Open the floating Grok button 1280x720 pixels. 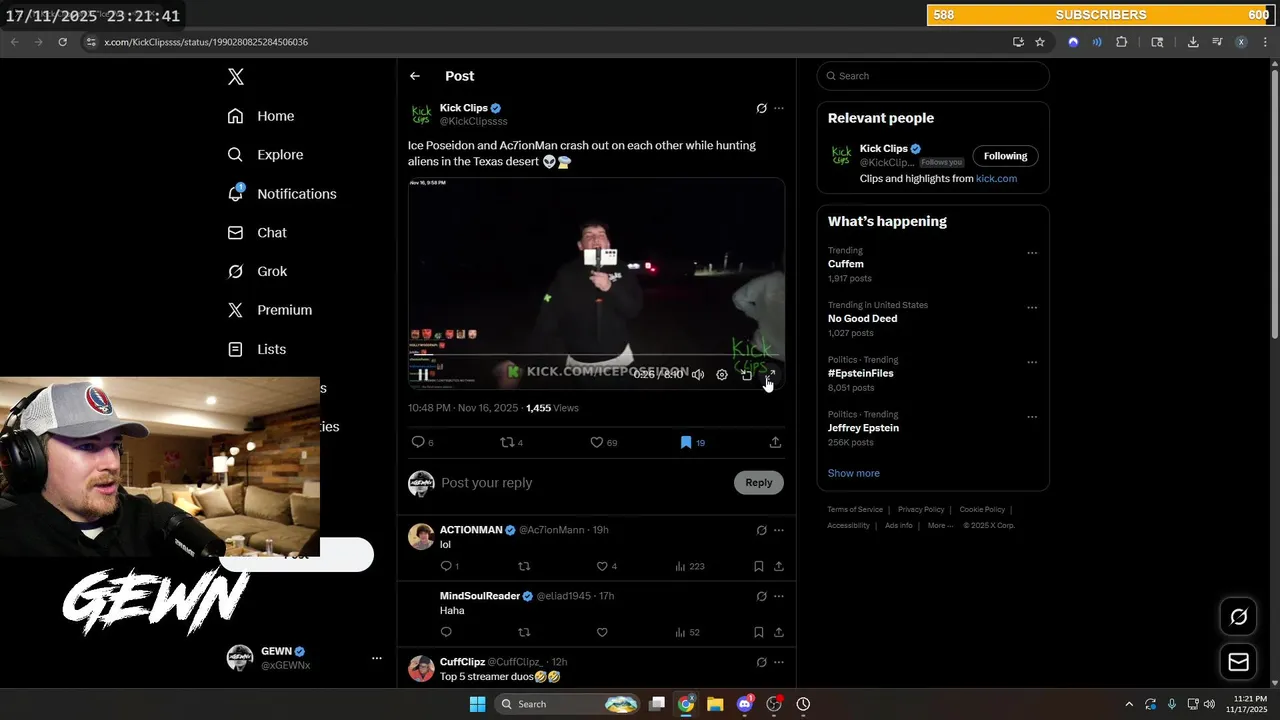pos(1238,617)
